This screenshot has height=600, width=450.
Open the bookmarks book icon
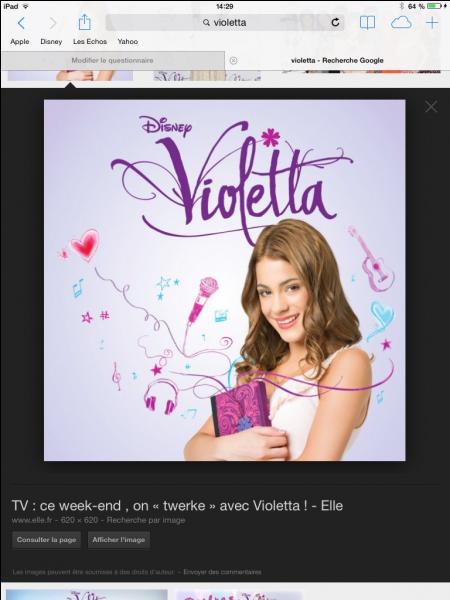[367, 23]
